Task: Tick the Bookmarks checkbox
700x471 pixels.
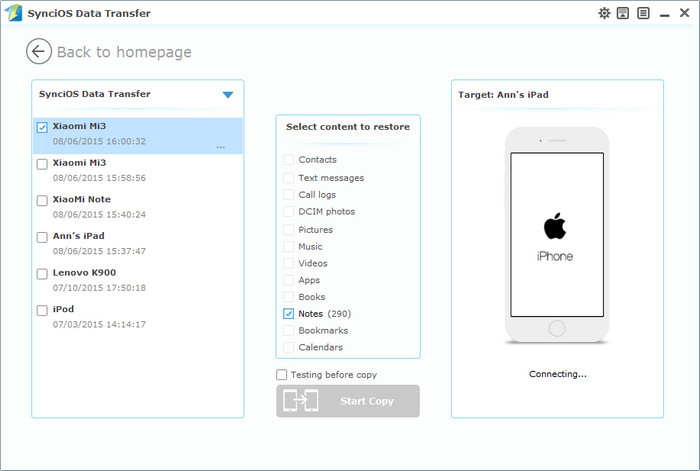Action: tap(288, 331)
